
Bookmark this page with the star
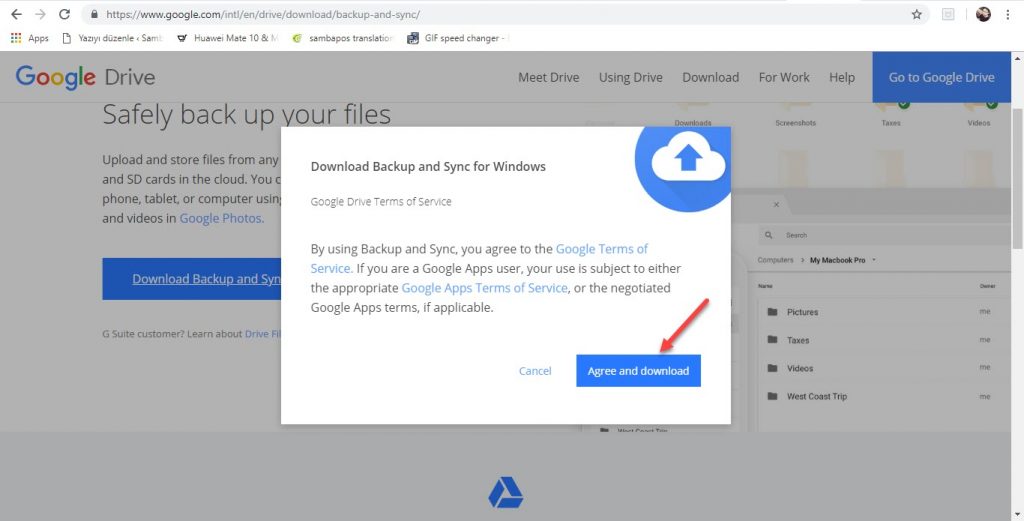tap(917, 14)
